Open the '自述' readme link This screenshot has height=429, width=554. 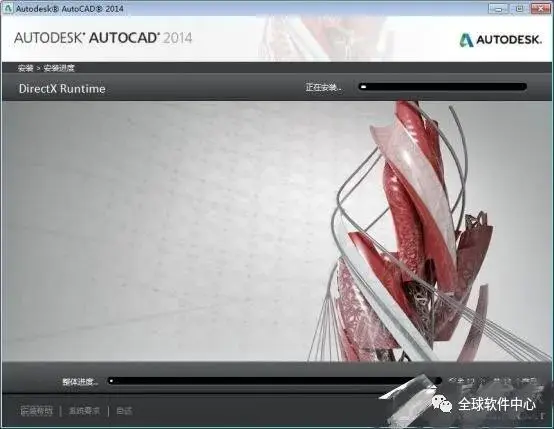click(124, 411)
